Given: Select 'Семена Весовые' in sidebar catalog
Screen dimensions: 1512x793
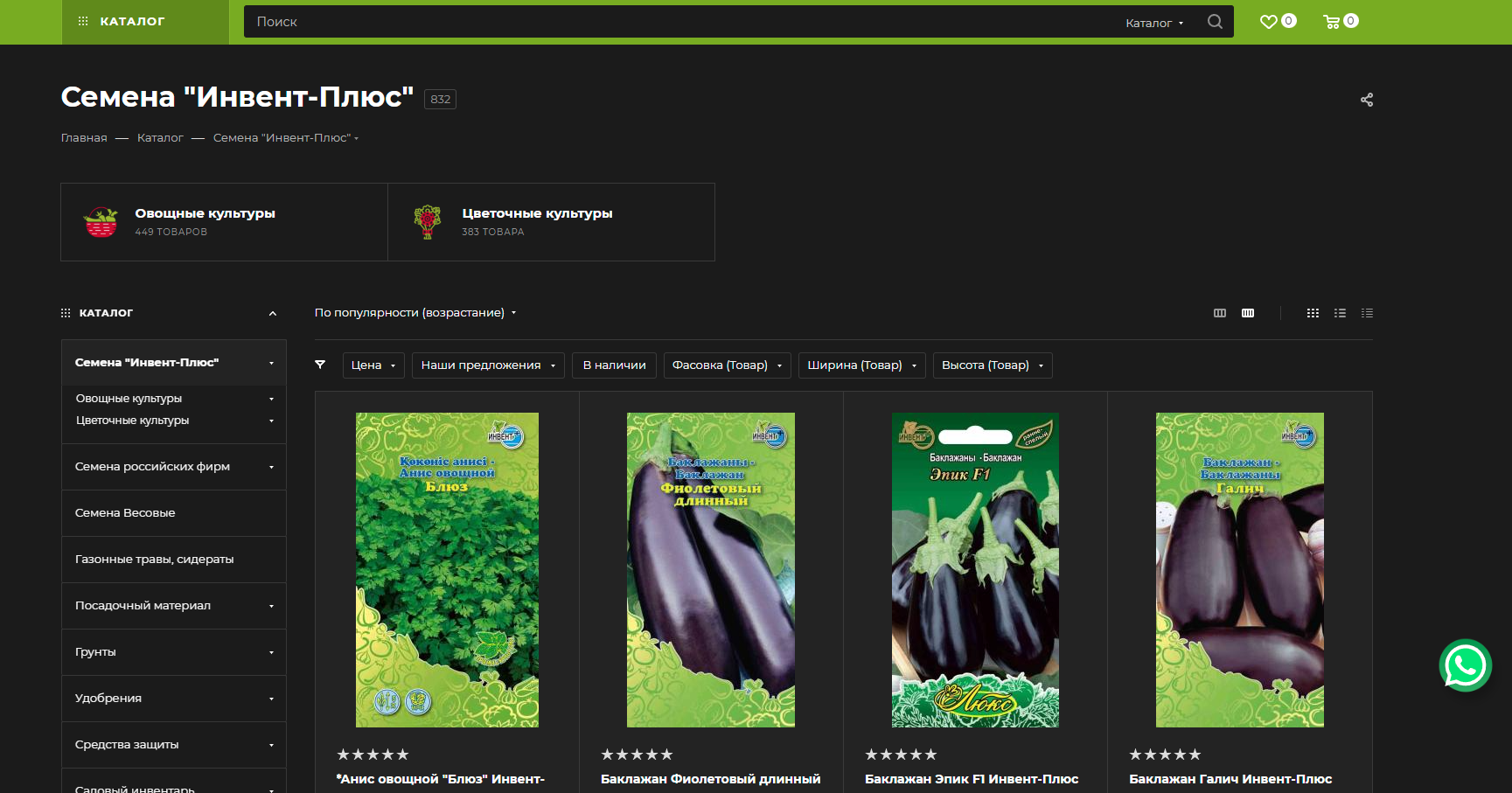Looking at the screenshot, I should (x=125, y=513).
